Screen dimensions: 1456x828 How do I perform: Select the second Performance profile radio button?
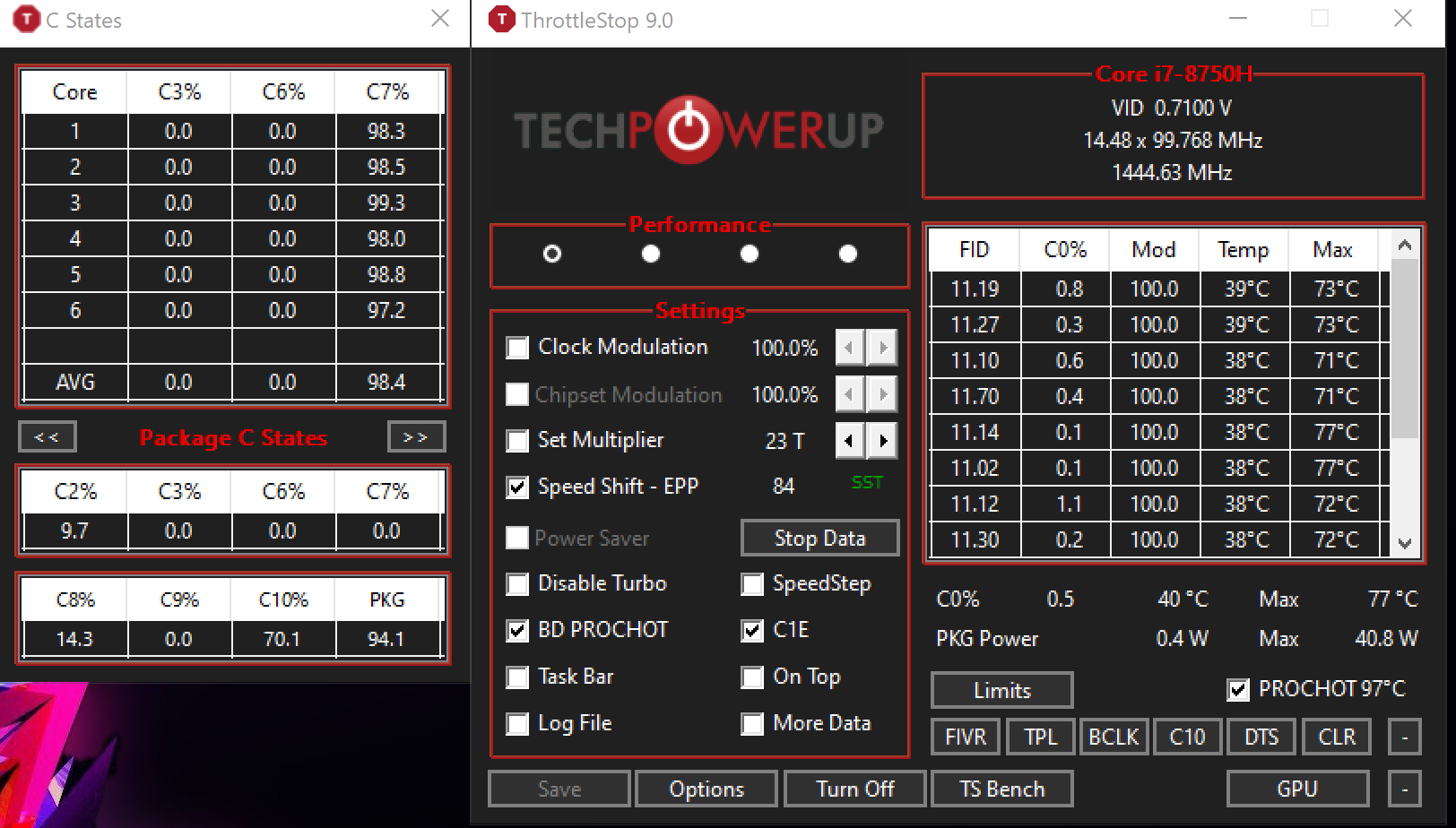pos(651,254)
